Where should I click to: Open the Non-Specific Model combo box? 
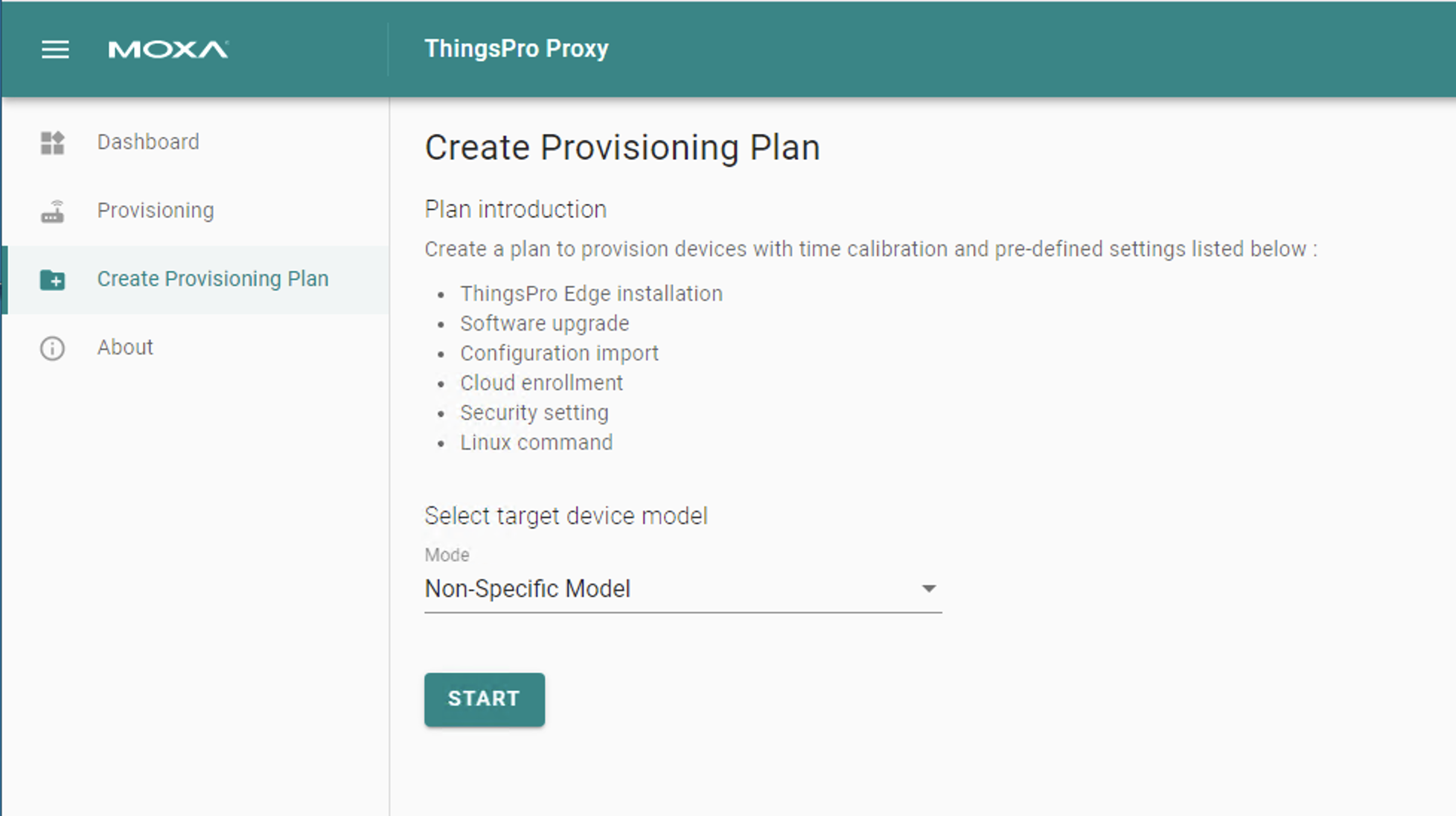coord(683,589)
